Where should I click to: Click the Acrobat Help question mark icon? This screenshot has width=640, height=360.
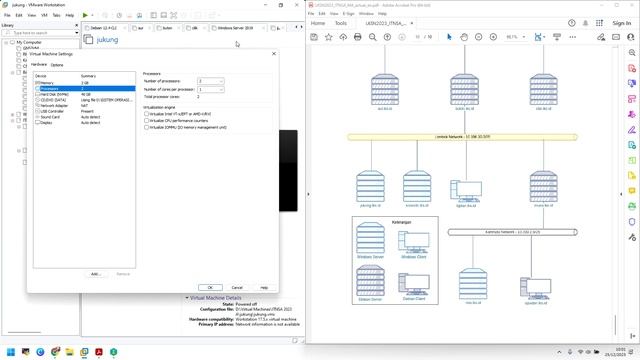coord(571,23)
